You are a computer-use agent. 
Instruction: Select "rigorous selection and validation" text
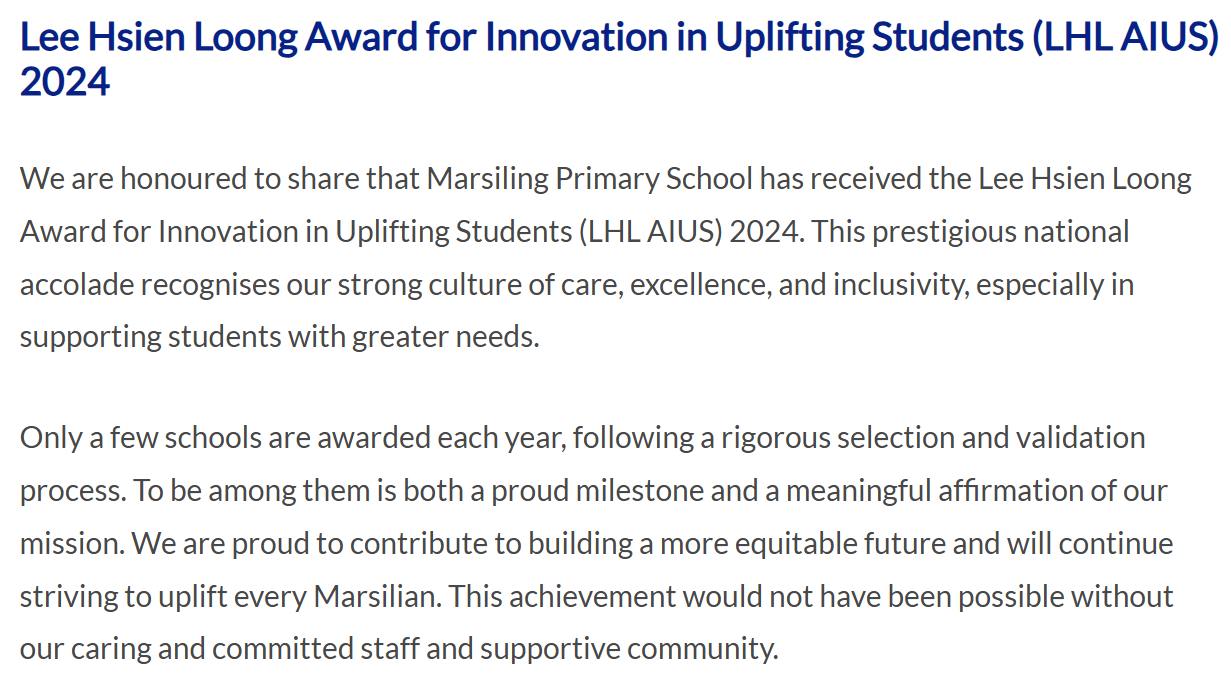(x=934, y=438)
